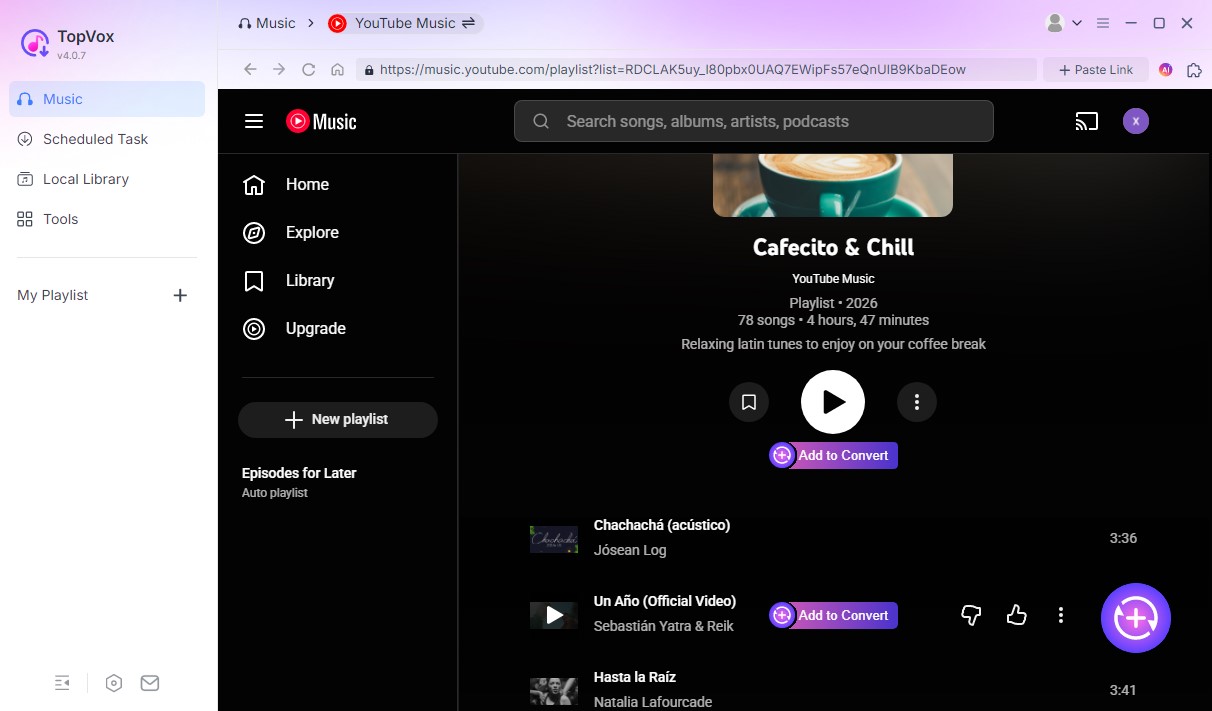
Task: Open more options for the playlist
Action: coord(916,401)
